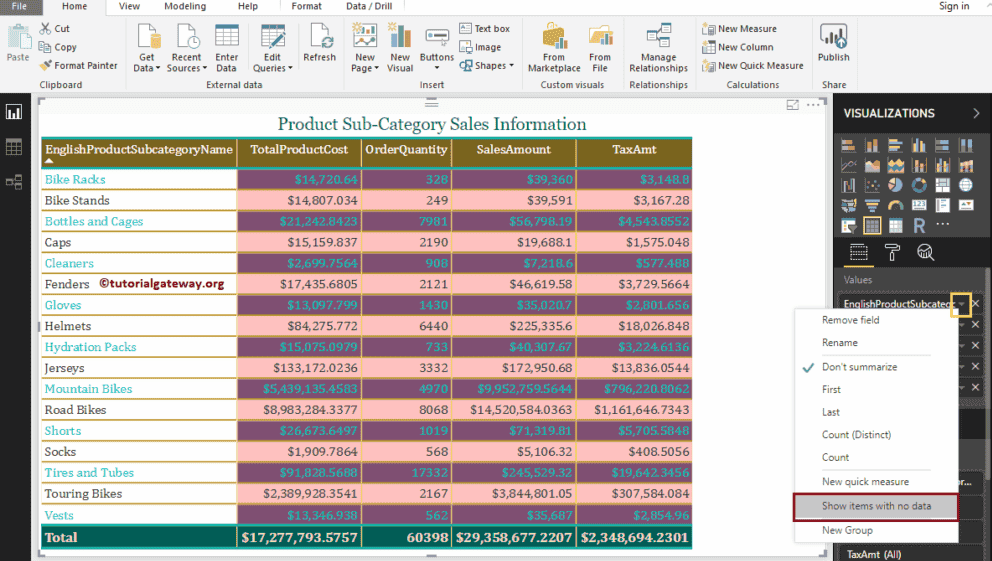Open Report view in left sidebar
This screenshot has width=992, height=561.
click(14, 113)
